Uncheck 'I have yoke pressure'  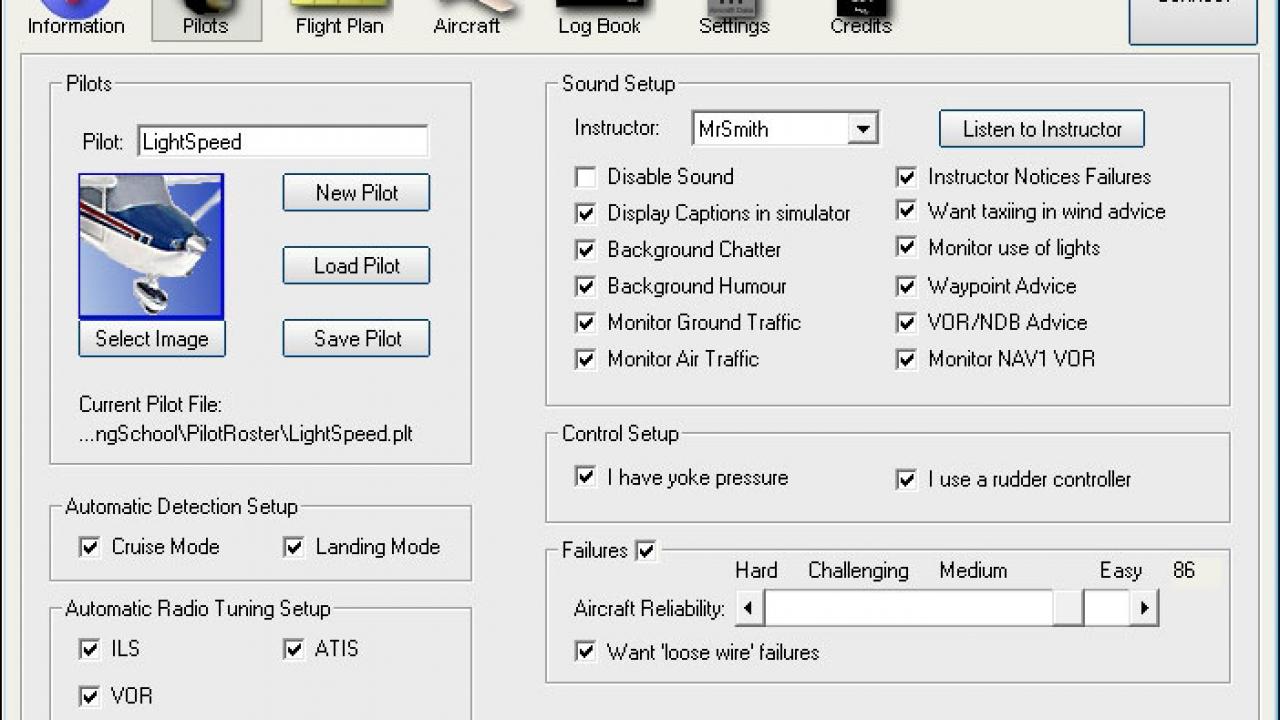coord(586,478)
